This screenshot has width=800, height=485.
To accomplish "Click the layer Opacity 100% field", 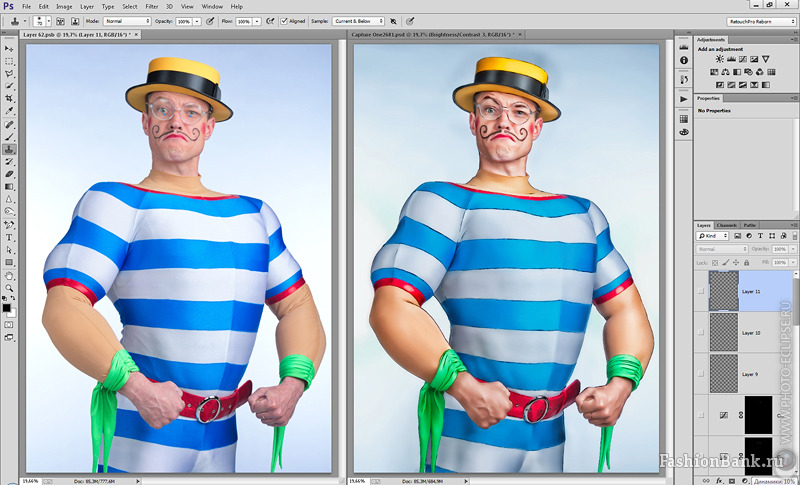I will point(780,249).
